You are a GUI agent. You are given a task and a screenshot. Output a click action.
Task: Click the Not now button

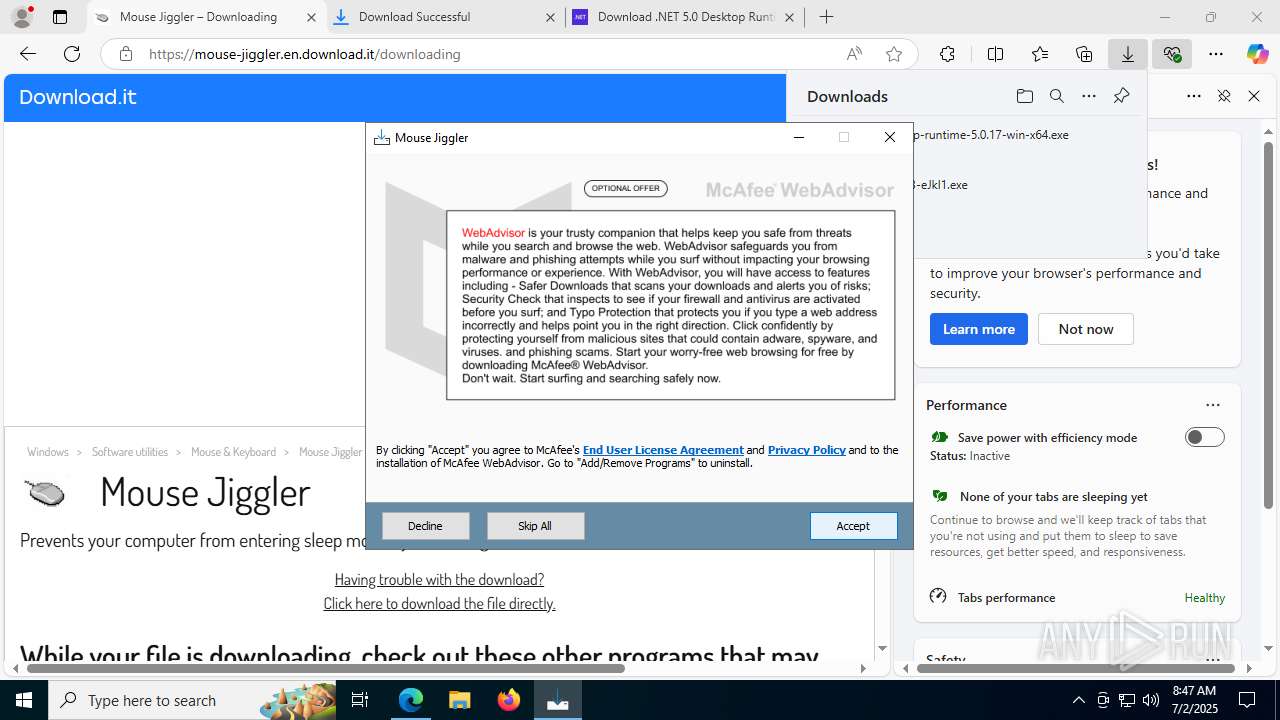point(1085,329)
